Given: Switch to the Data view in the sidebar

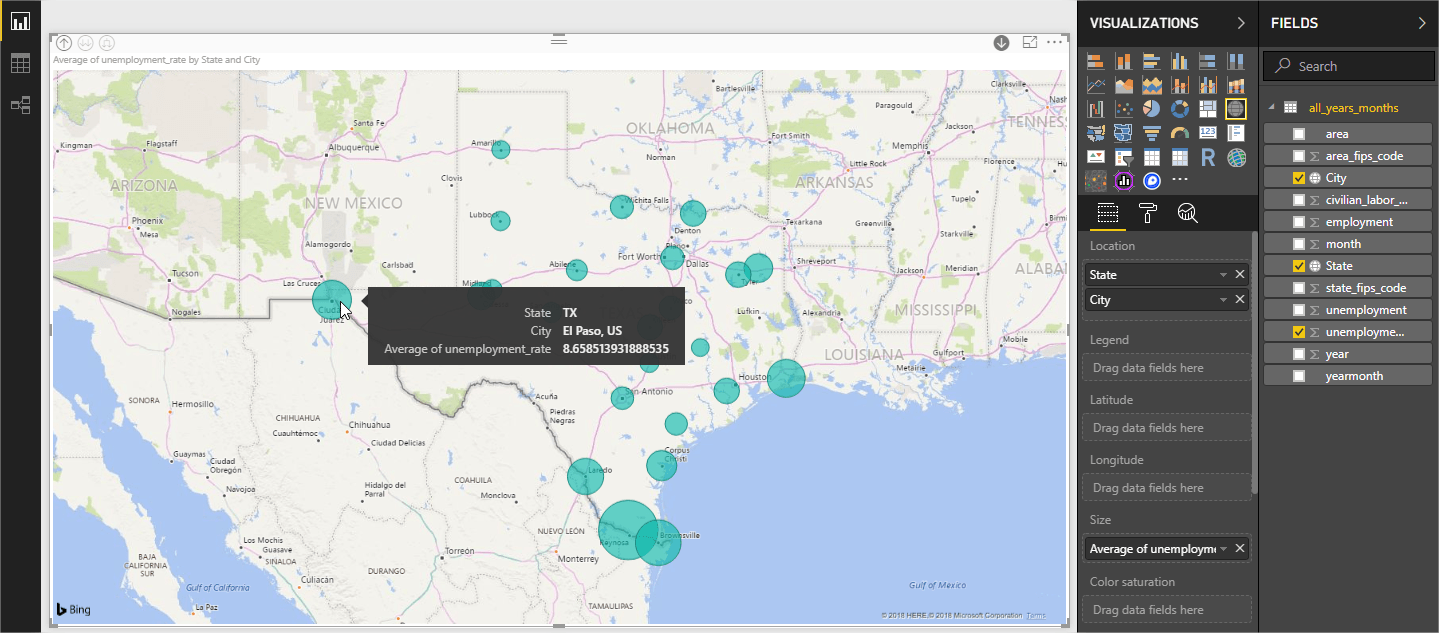Looking at the screenshot, I should coord(20,63).
